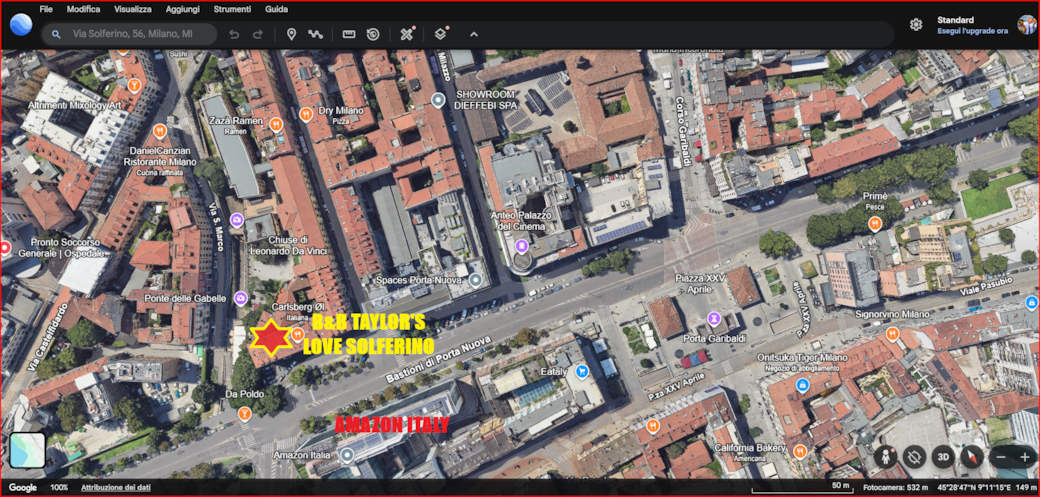
Task: Open the map style thumbnail
Action: point(27,451)
